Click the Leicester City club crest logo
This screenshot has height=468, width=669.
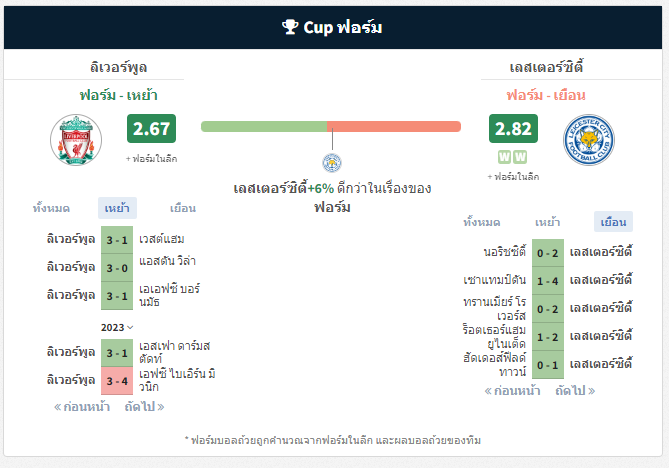pos(589,140)
